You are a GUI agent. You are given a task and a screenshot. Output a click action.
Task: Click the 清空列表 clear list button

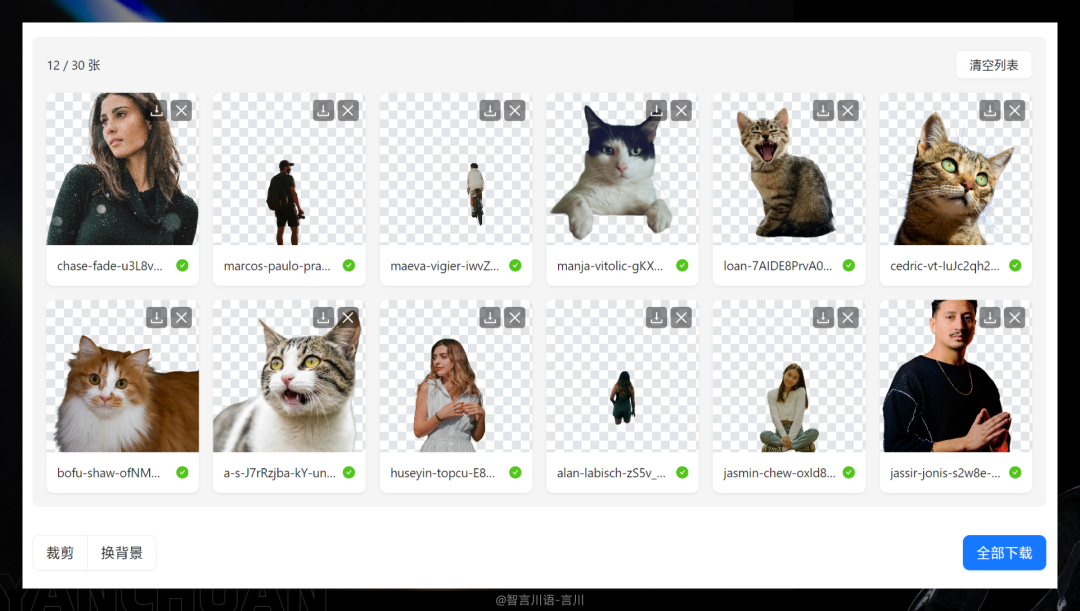click(x=993, y=65)
